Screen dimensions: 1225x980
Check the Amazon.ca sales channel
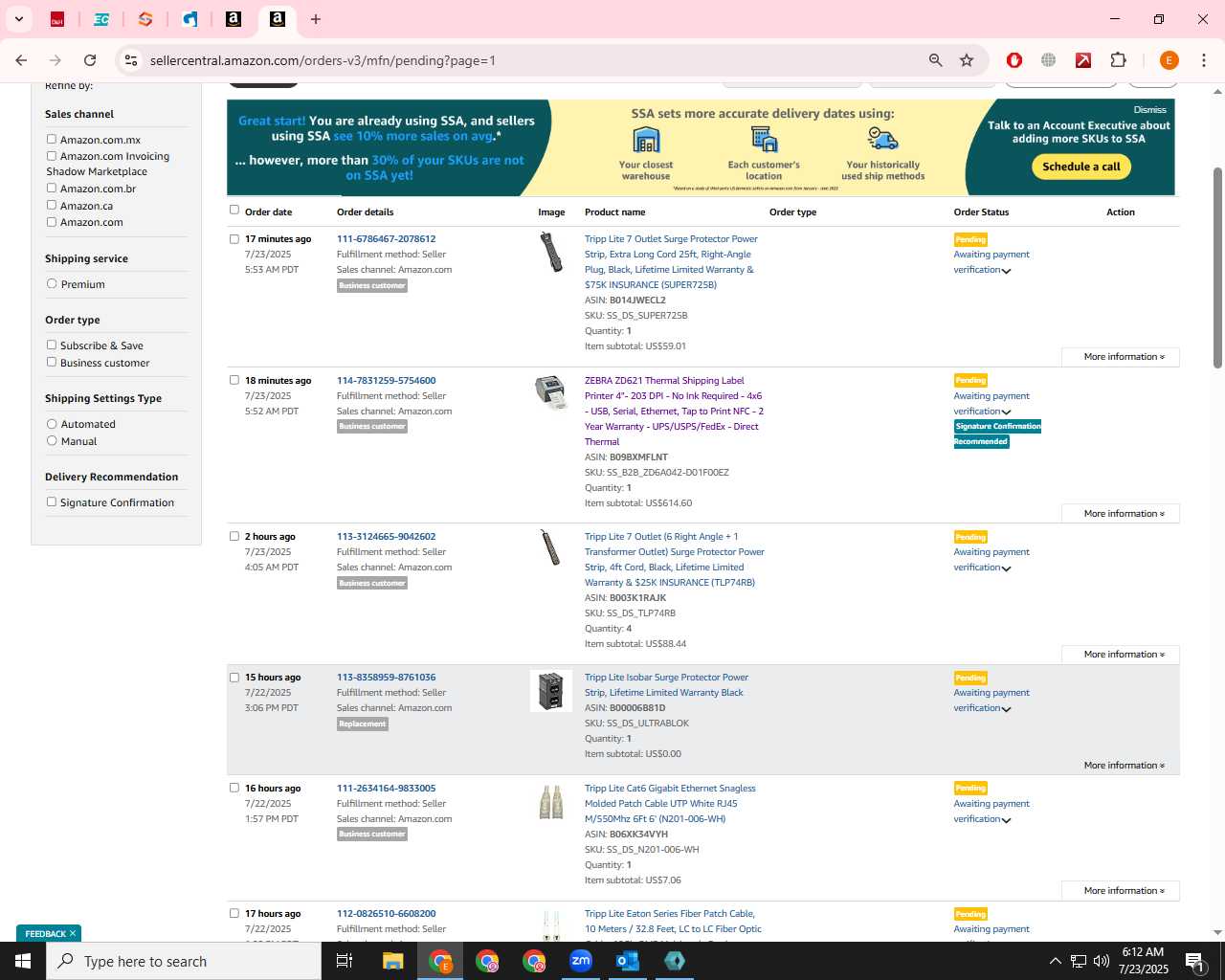(52, 205)
